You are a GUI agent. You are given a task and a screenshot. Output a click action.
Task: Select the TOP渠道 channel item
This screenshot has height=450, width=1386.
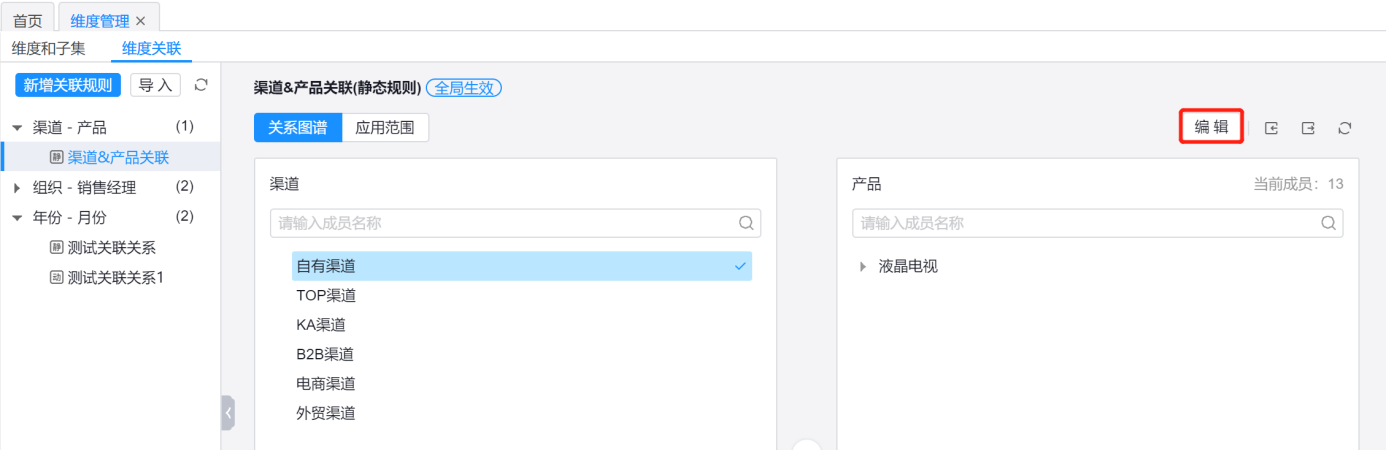pyautogui.click(x=326, y=295)
